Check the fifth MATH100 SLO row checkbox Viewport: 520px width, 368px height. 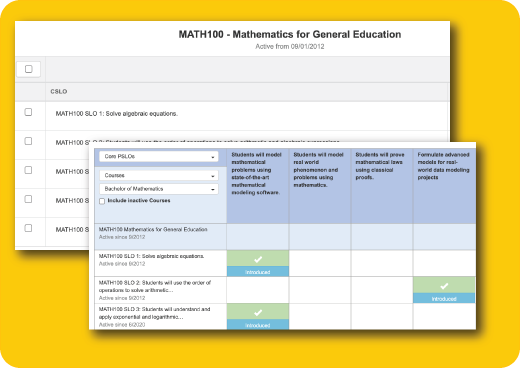coord(28,228)
